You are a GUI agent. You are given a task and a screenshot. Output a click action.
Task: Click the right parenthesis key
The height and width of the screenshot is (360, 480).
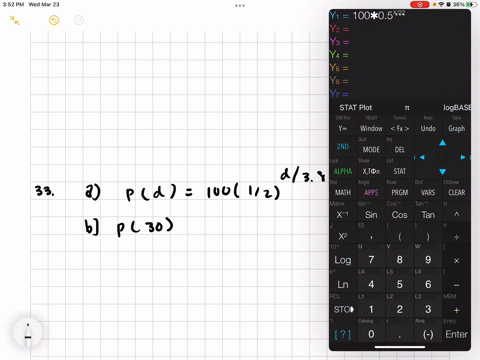pos(428,237)
